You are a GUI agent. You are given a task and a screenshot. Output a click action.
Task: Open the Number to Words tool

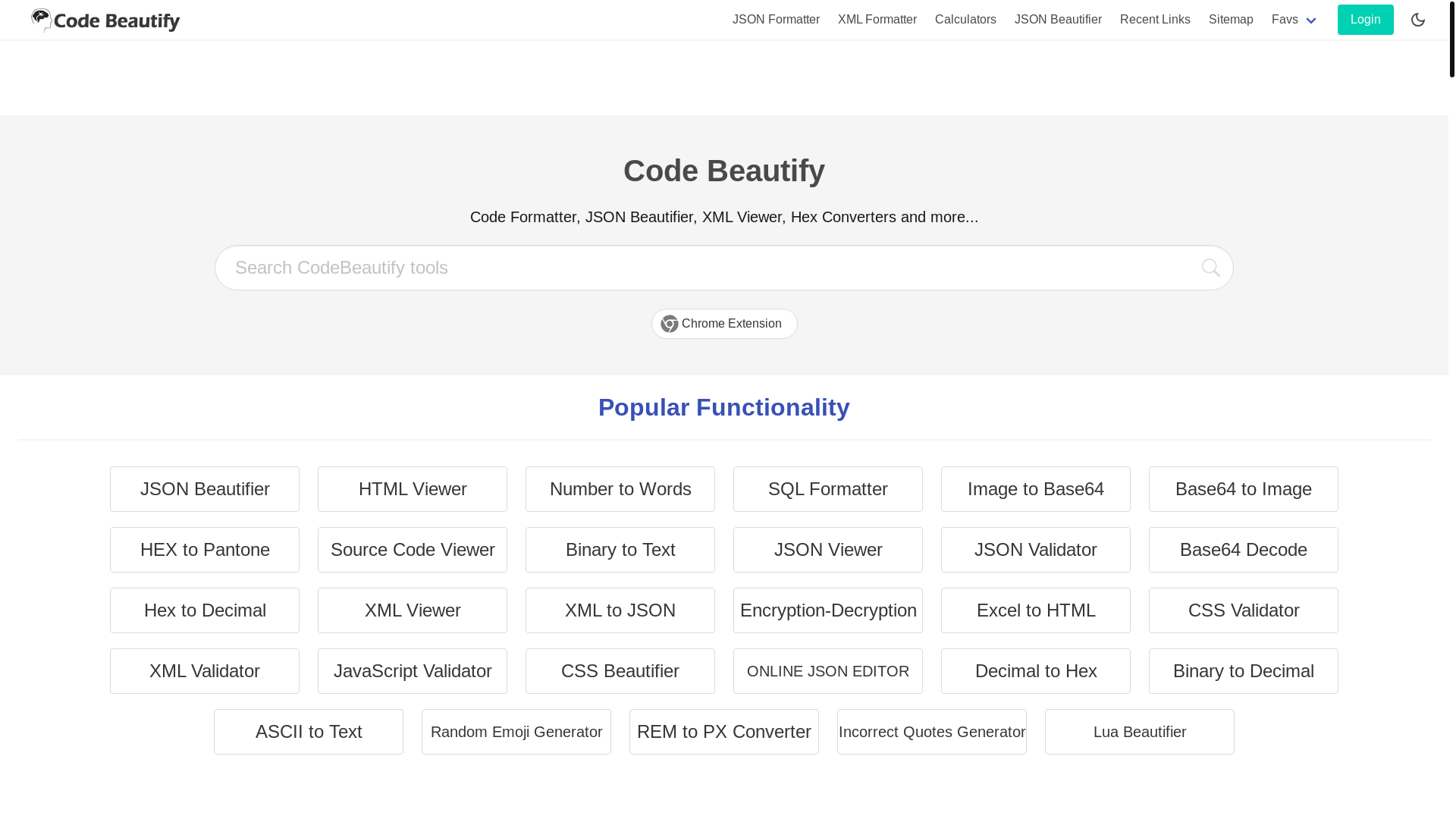pos(620,489)
